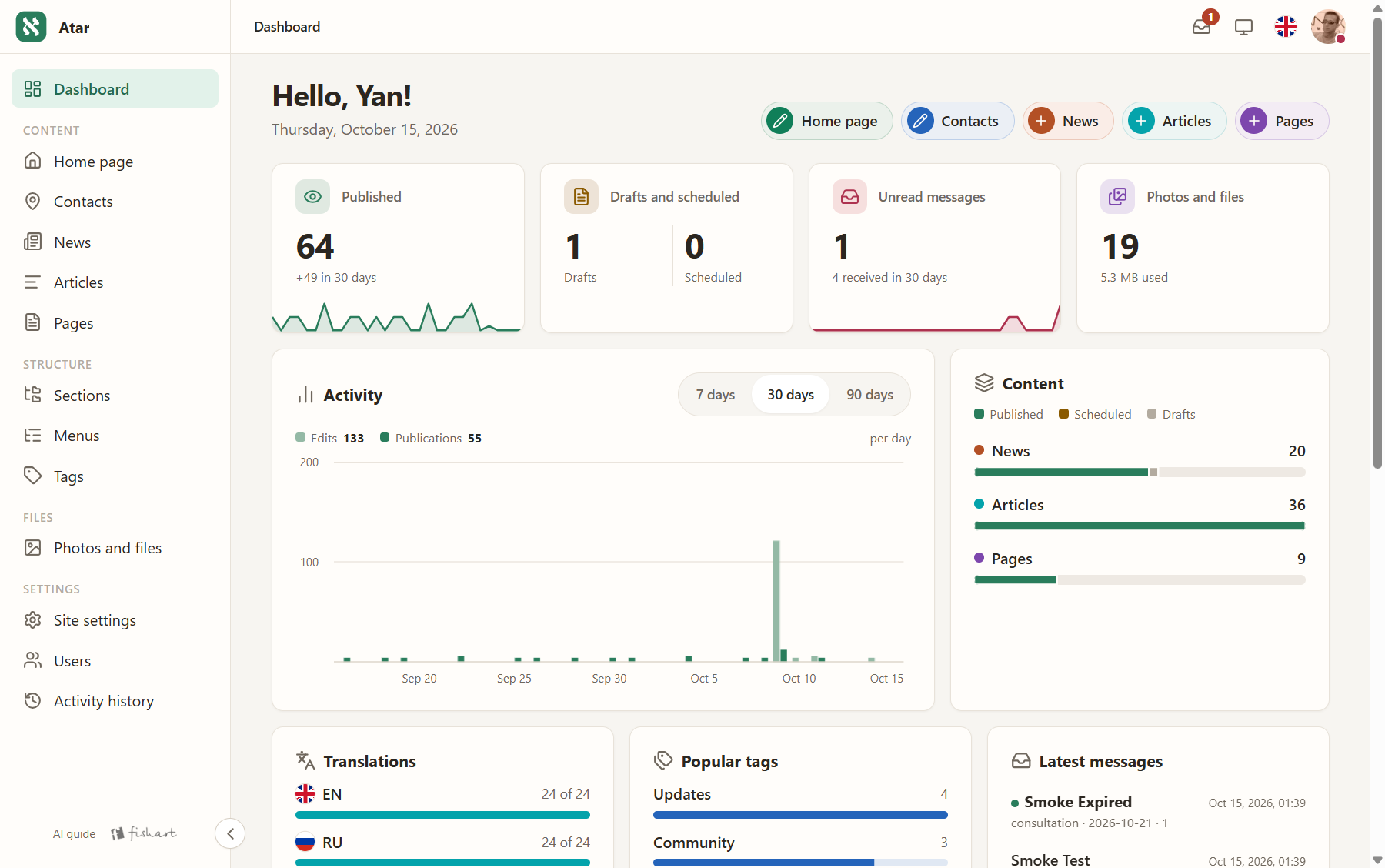Click the News content progress bar
This screenshot has height=868, width=1385.
point(1140,472)
